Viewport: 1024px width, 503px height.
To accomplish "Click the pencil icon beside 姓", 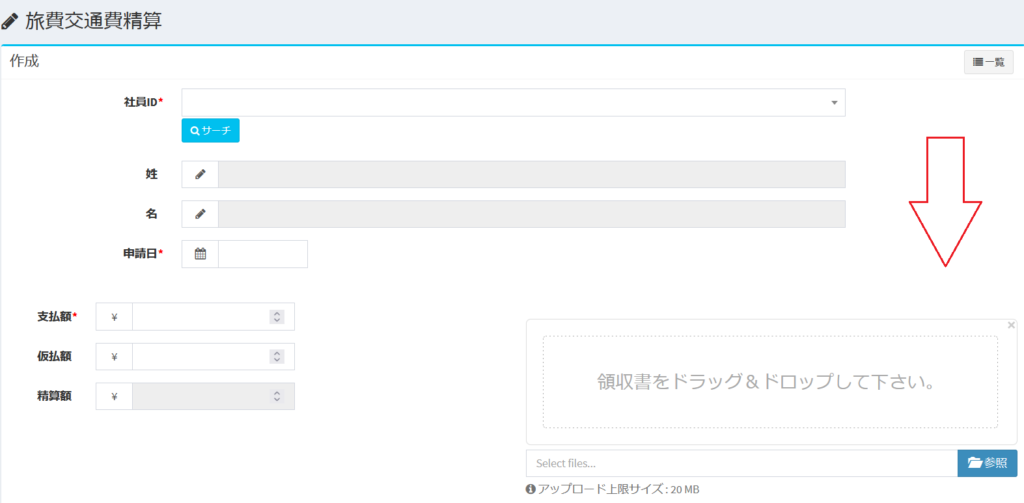I will click(200, 174).
